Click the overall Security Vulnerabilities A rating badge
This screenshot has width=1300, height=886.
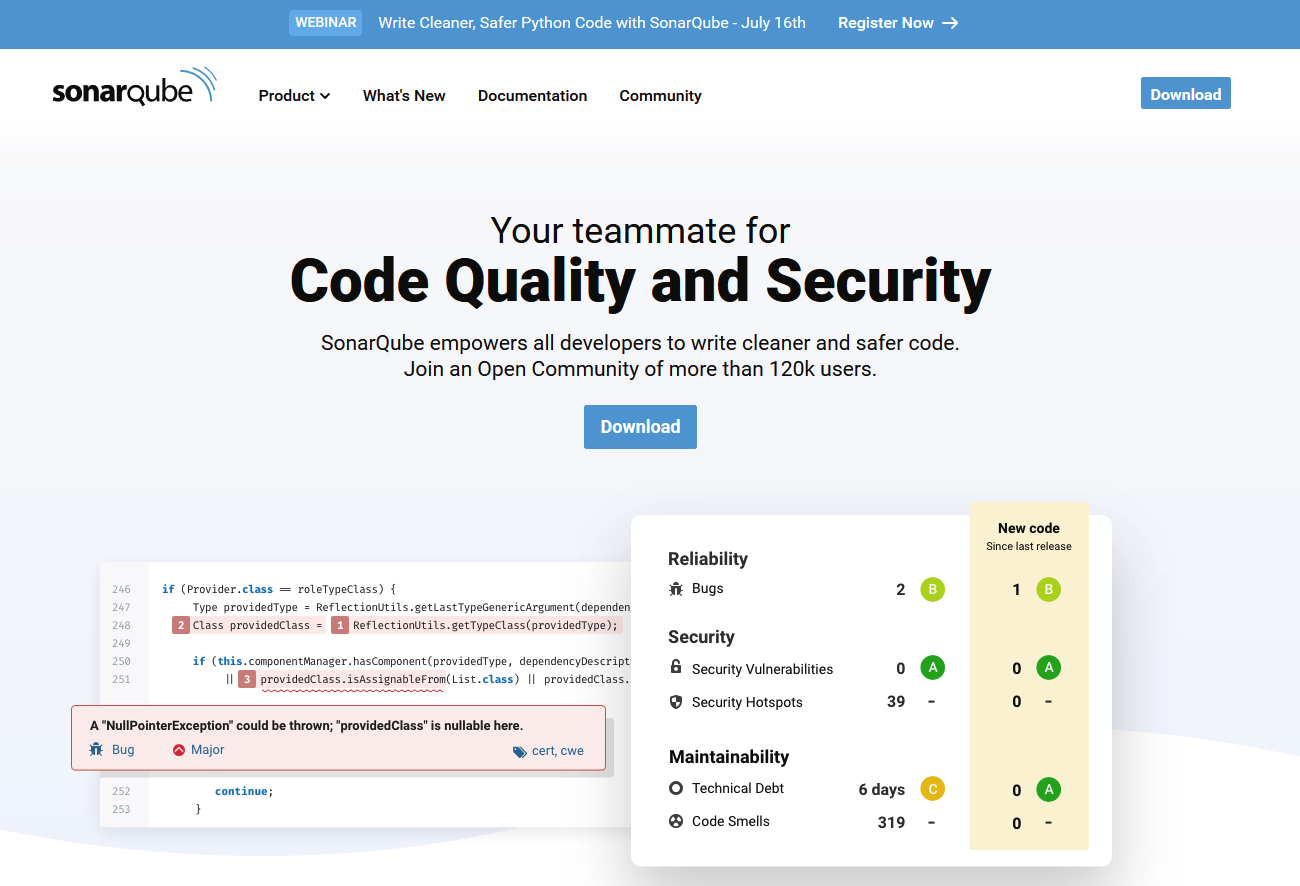pos(932,668)
